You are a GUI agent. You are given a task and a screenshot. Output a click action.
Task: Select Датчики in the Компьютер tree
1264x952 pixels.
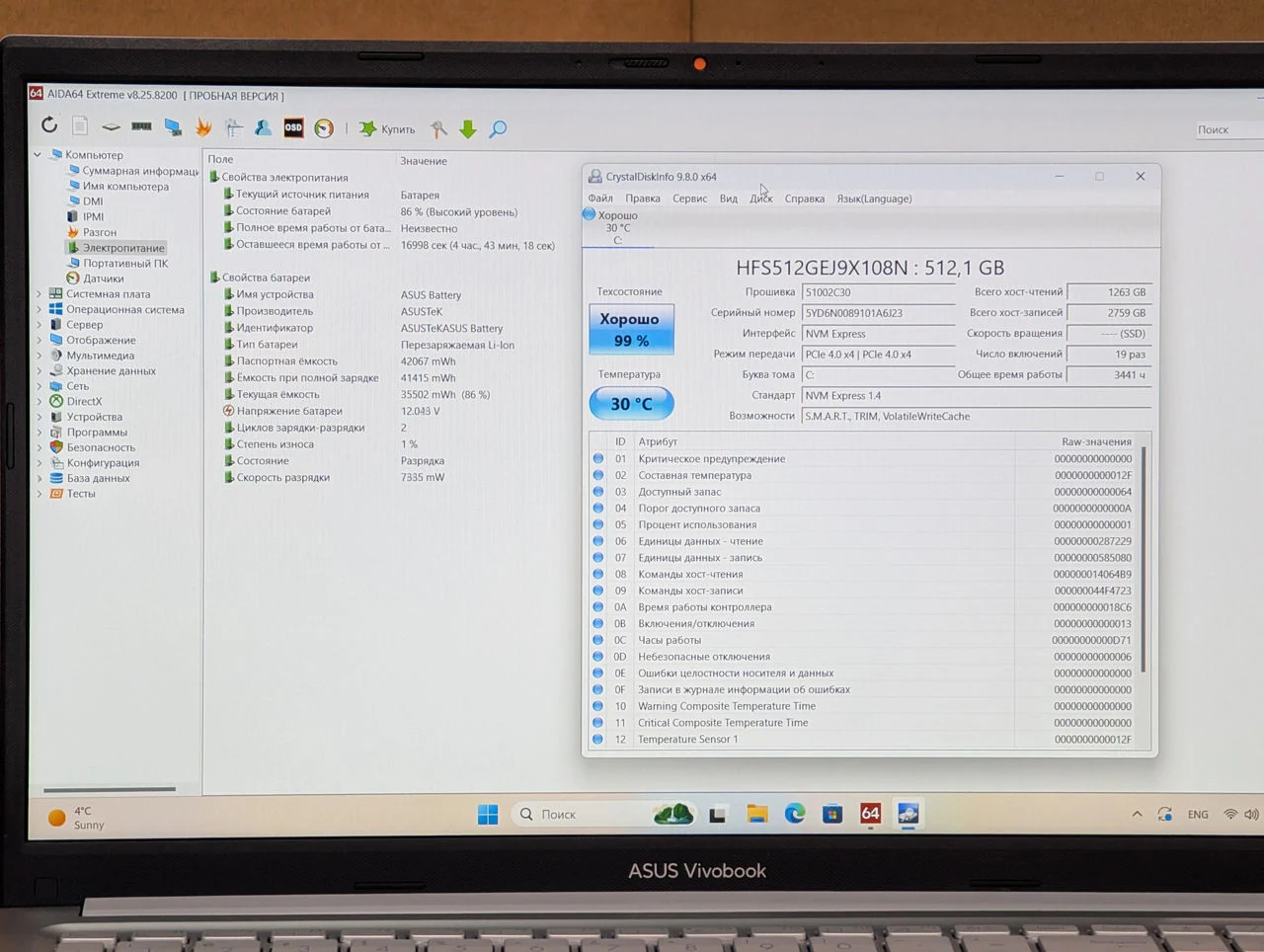[95, 278]
